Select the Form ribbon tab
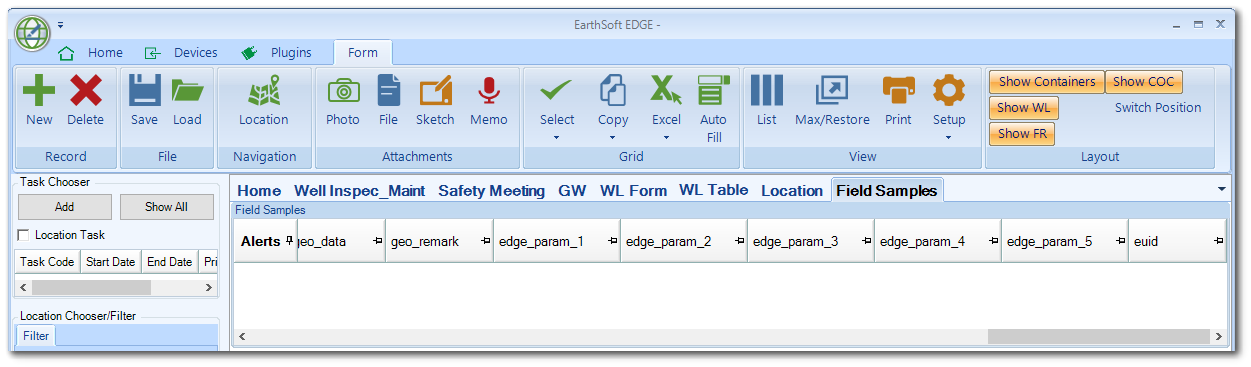 point(363,53)
